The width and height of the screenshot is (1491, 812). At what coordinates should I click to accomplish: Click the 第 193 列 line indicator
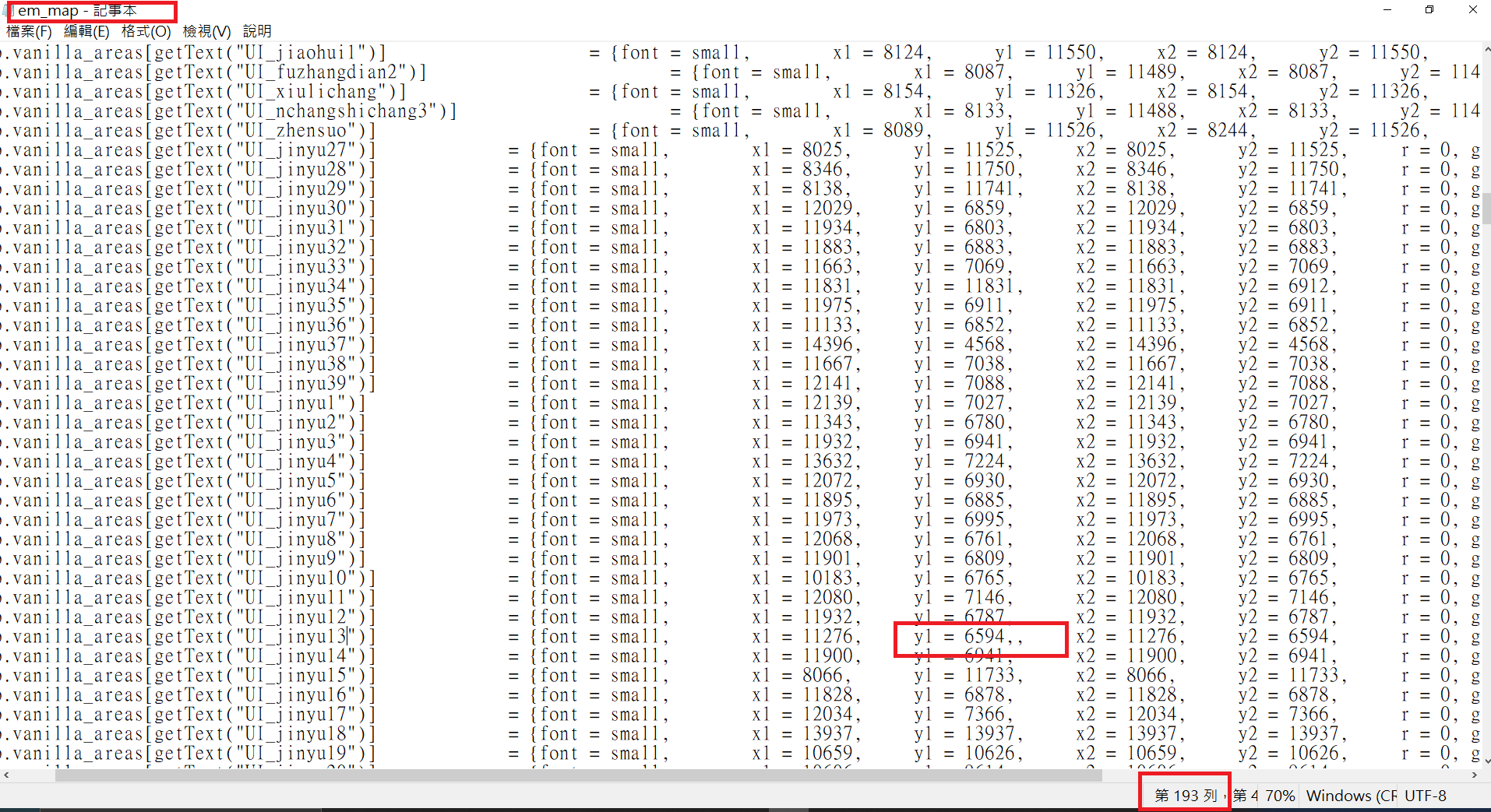coord(1186,796)
